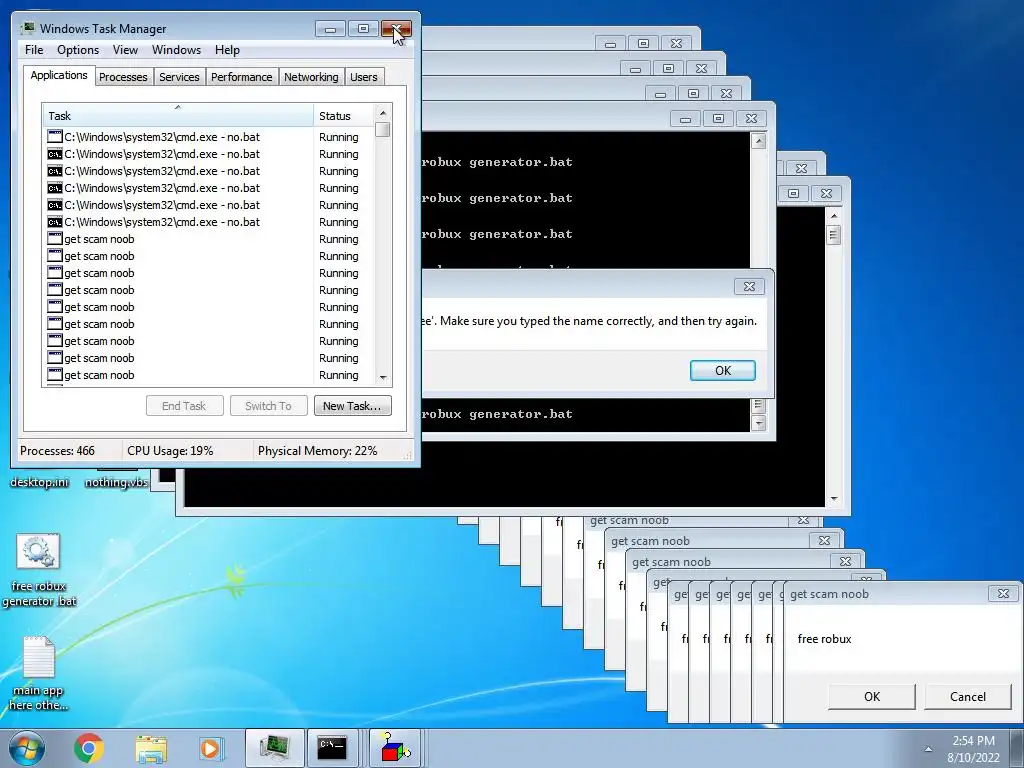Select the last cmd.exe - no.bat task row

pos(209,222)
